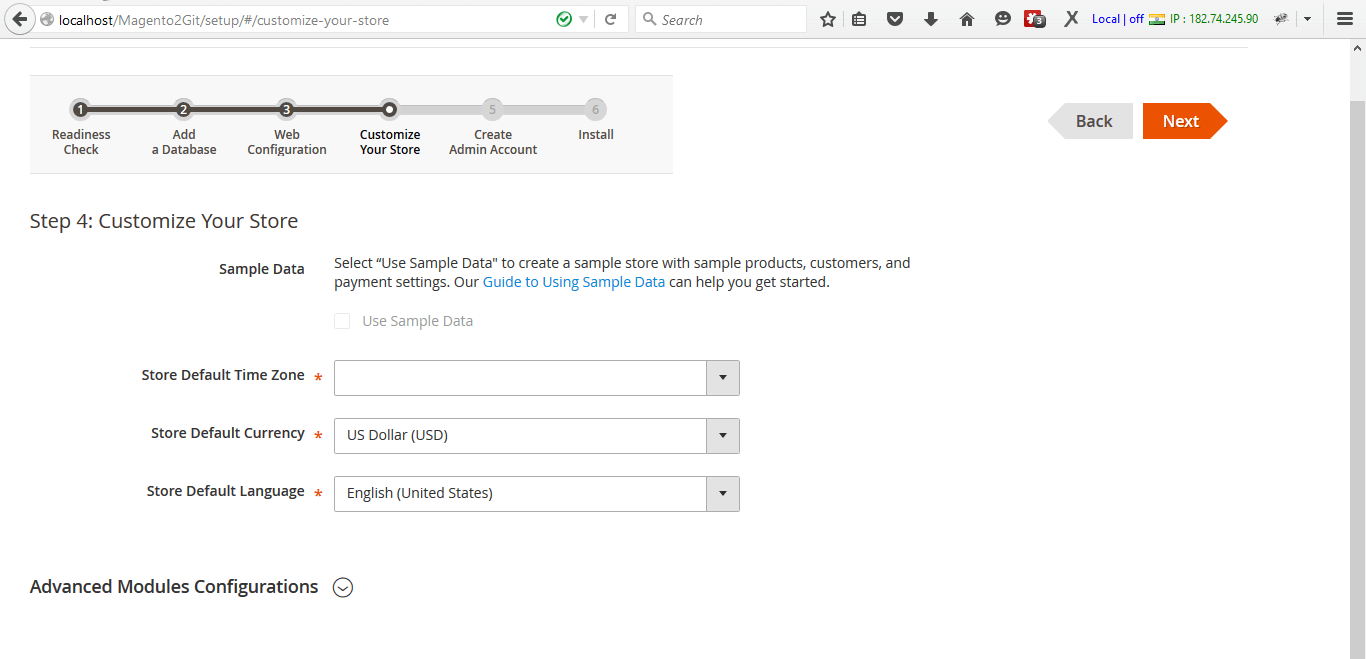Open the downloads arrow icon
The width and height of the screenshot is (1366, 659).
click(x=931, y=19)
